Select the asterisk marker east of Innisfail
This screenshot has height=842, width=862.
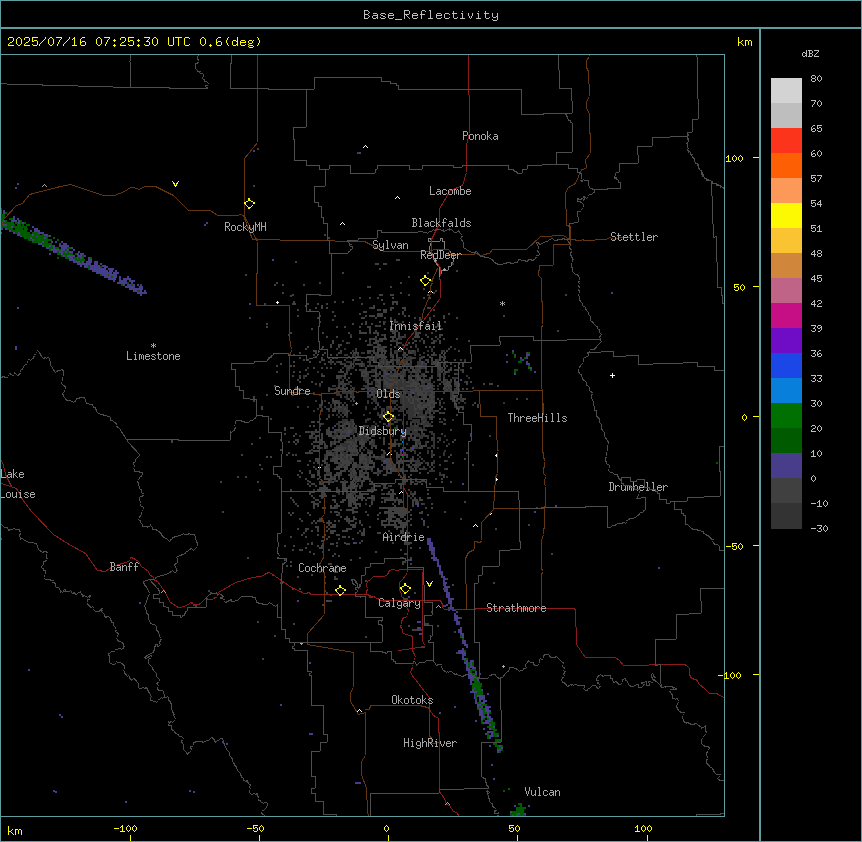502,303
